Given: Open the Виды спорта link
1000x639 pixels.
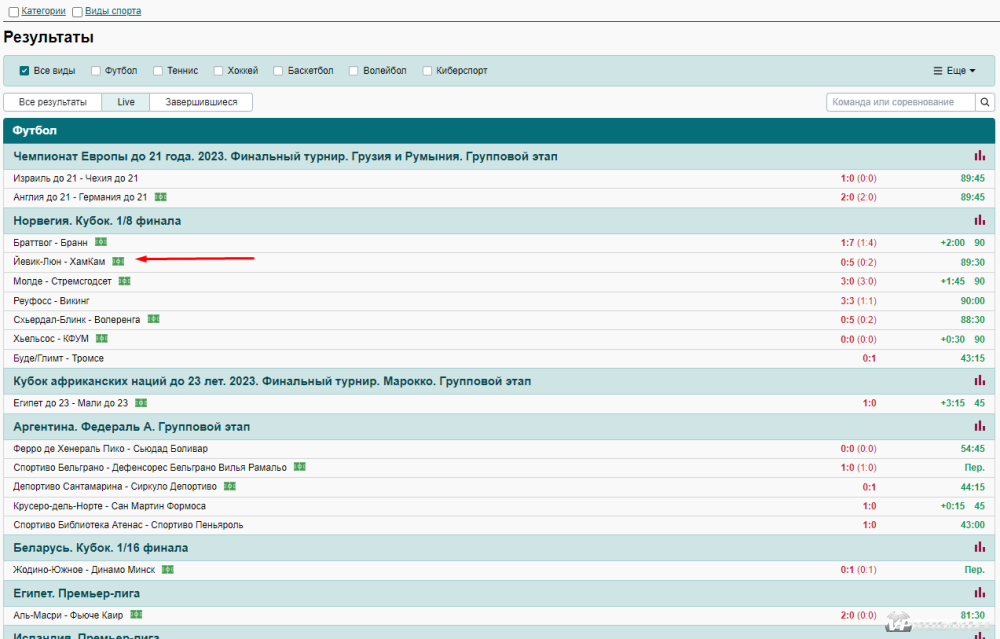Looking at the screenshot, I should pos(112,11).
